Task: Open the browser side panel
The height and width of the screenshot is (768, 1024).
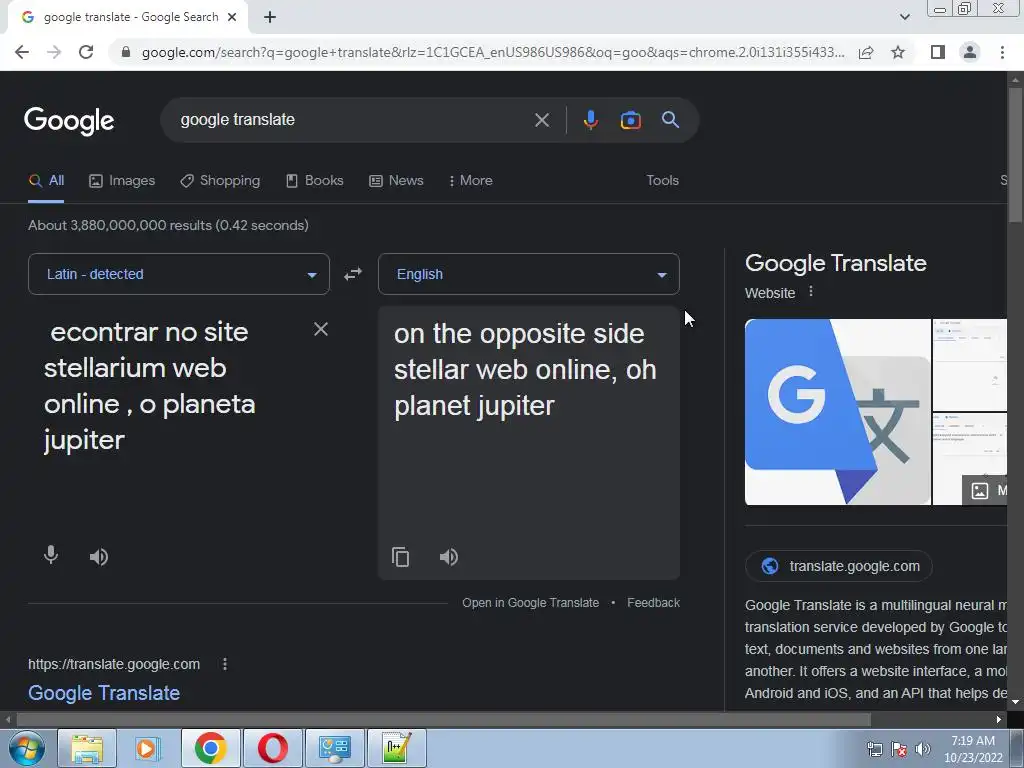Action: 938,52
